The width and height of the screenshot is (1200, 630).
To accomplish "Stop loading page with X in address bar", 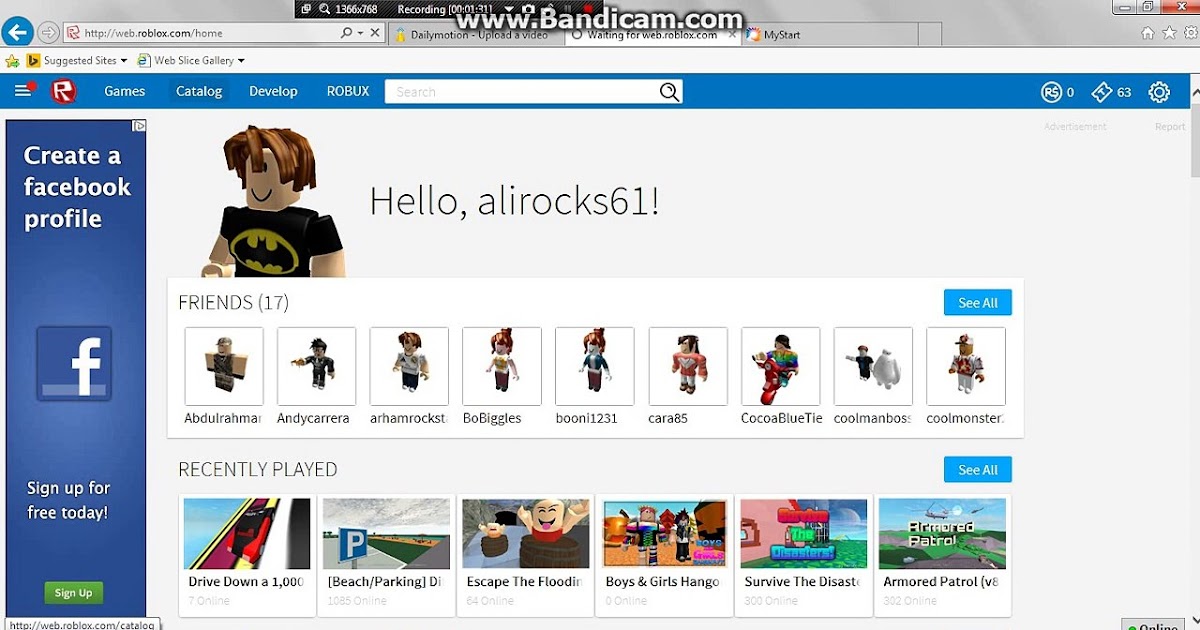I will (375, 33).
